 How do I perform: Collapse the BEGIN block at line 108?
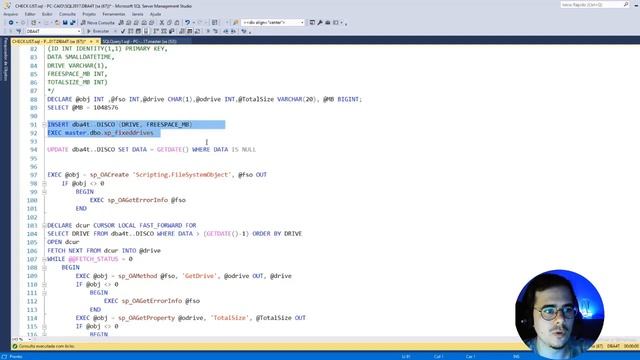[x=44, y=267]
